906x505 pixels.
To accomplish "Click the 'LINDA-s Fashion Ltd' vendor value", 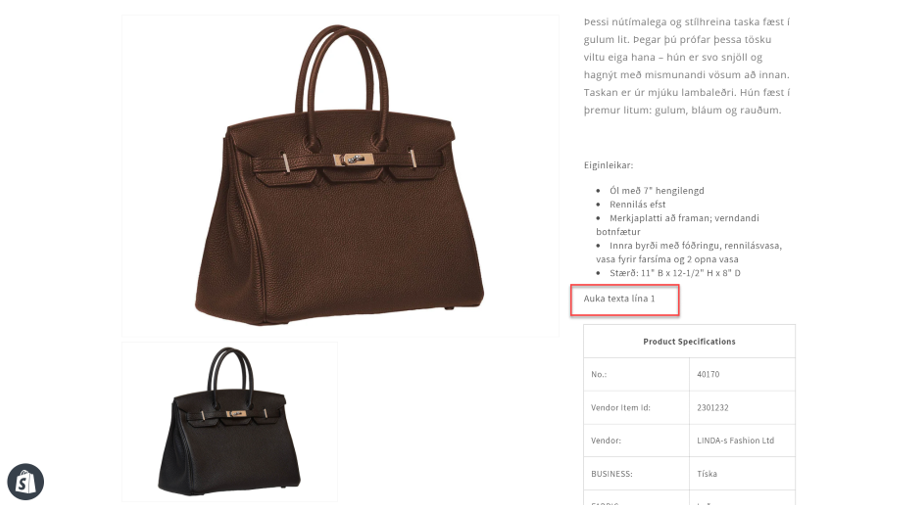I will click(x=735, y=440).
